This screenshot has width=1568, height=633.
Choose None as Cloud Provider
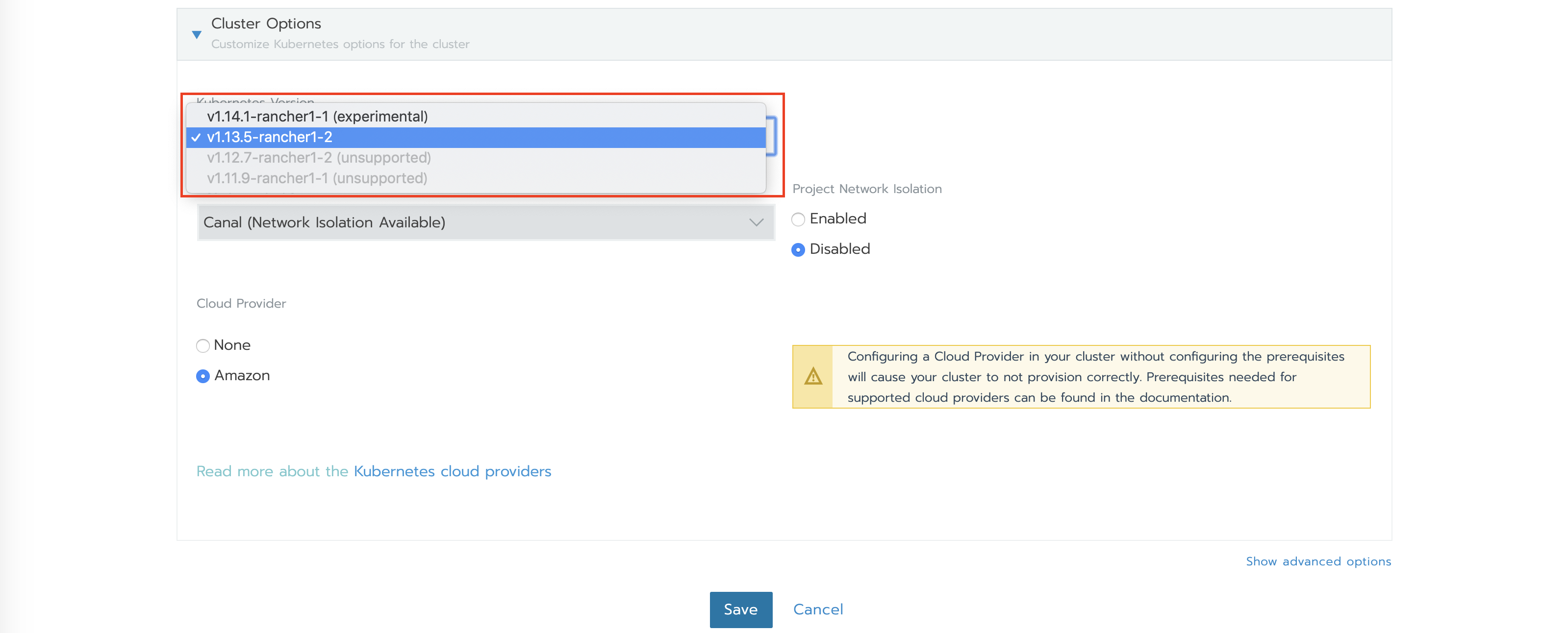point(202,346)
